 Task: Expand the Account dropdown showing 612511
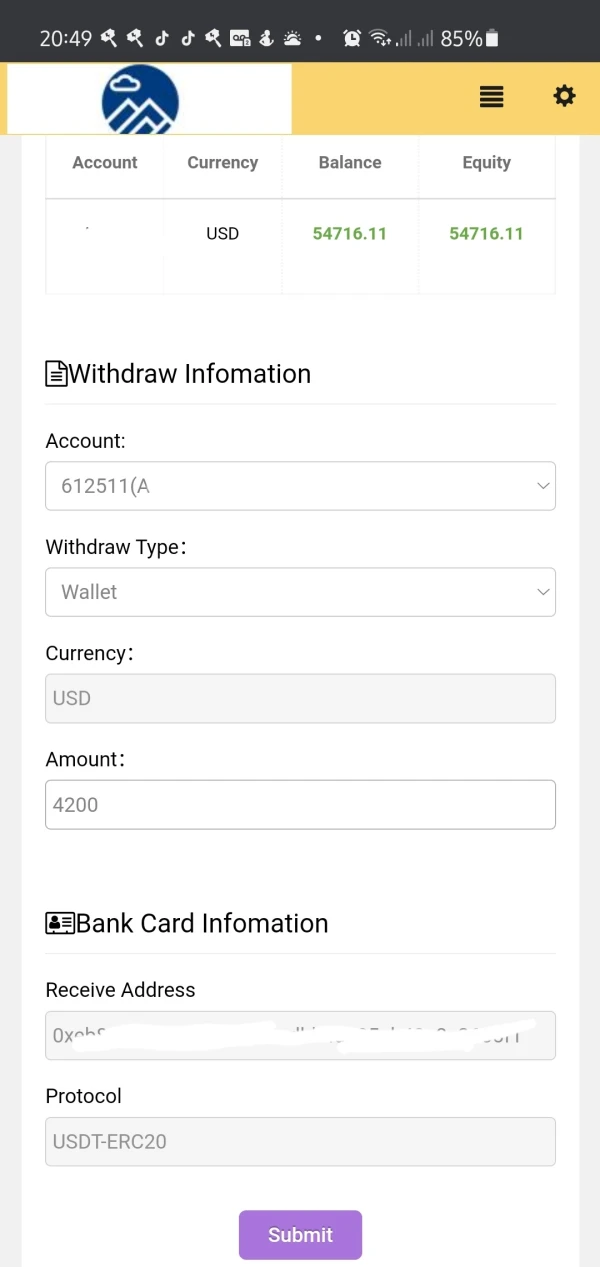tap(300, 486)
